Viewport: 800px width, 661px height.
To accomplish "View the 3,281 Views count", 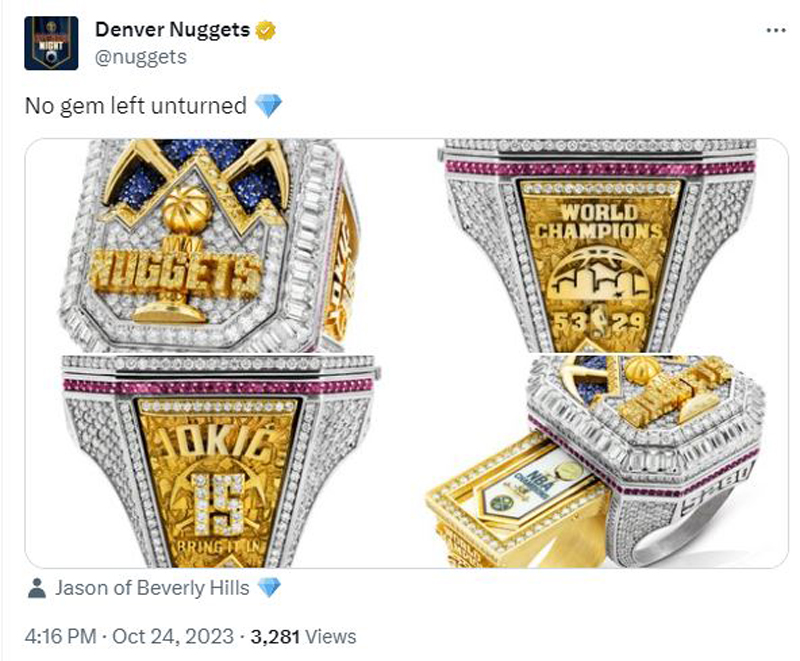I will click(303, 636).
